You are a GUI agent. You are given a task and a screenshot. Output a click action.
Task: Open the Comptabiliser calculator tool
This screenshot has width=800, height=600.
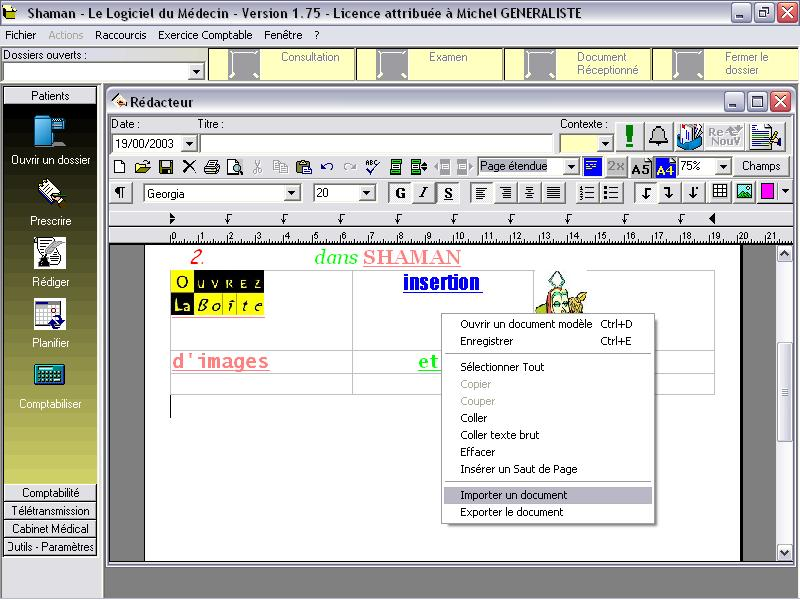(49, 375)
